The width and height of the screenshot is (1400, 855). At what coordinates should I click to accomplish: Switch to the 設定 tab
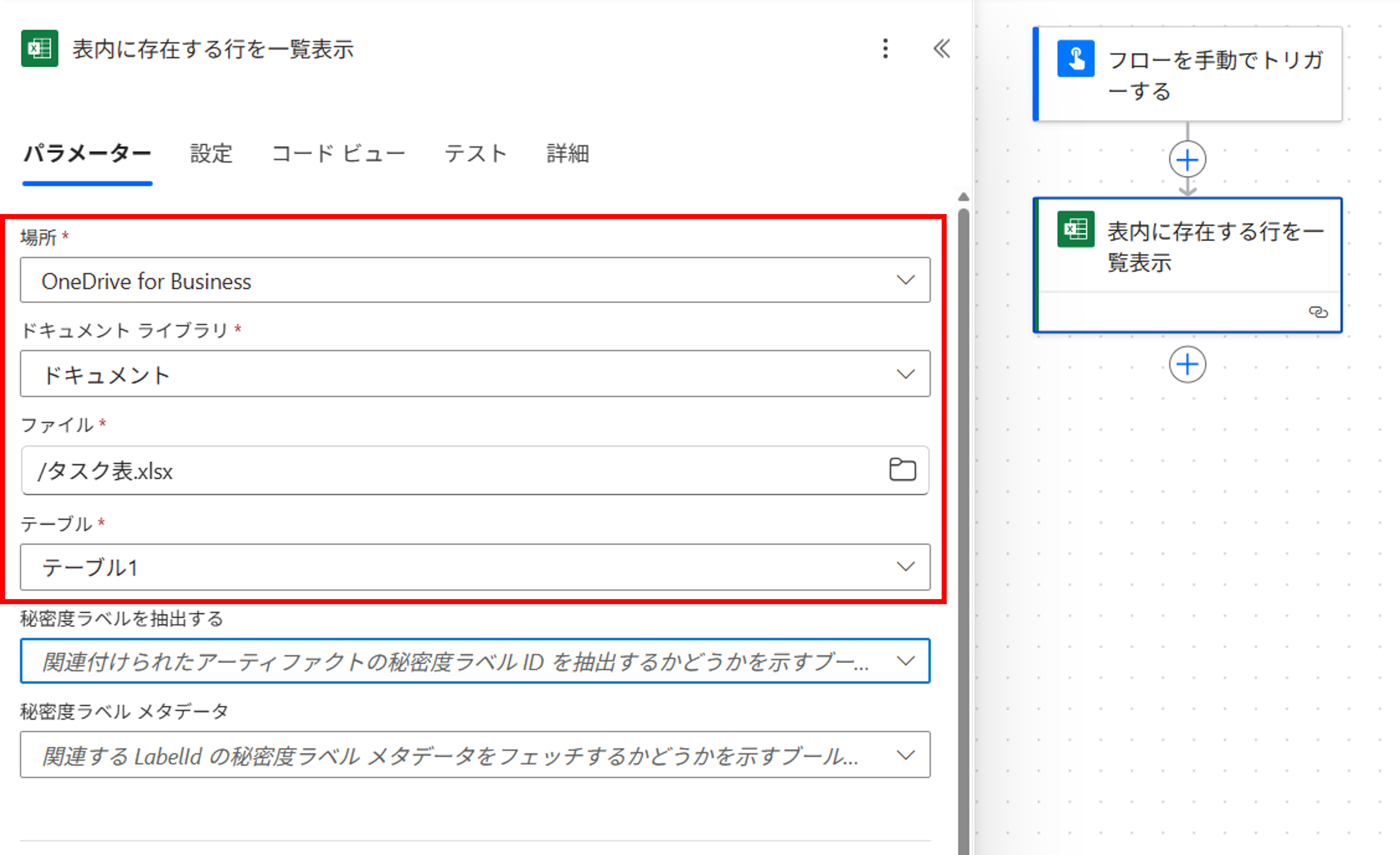(211, 153)
